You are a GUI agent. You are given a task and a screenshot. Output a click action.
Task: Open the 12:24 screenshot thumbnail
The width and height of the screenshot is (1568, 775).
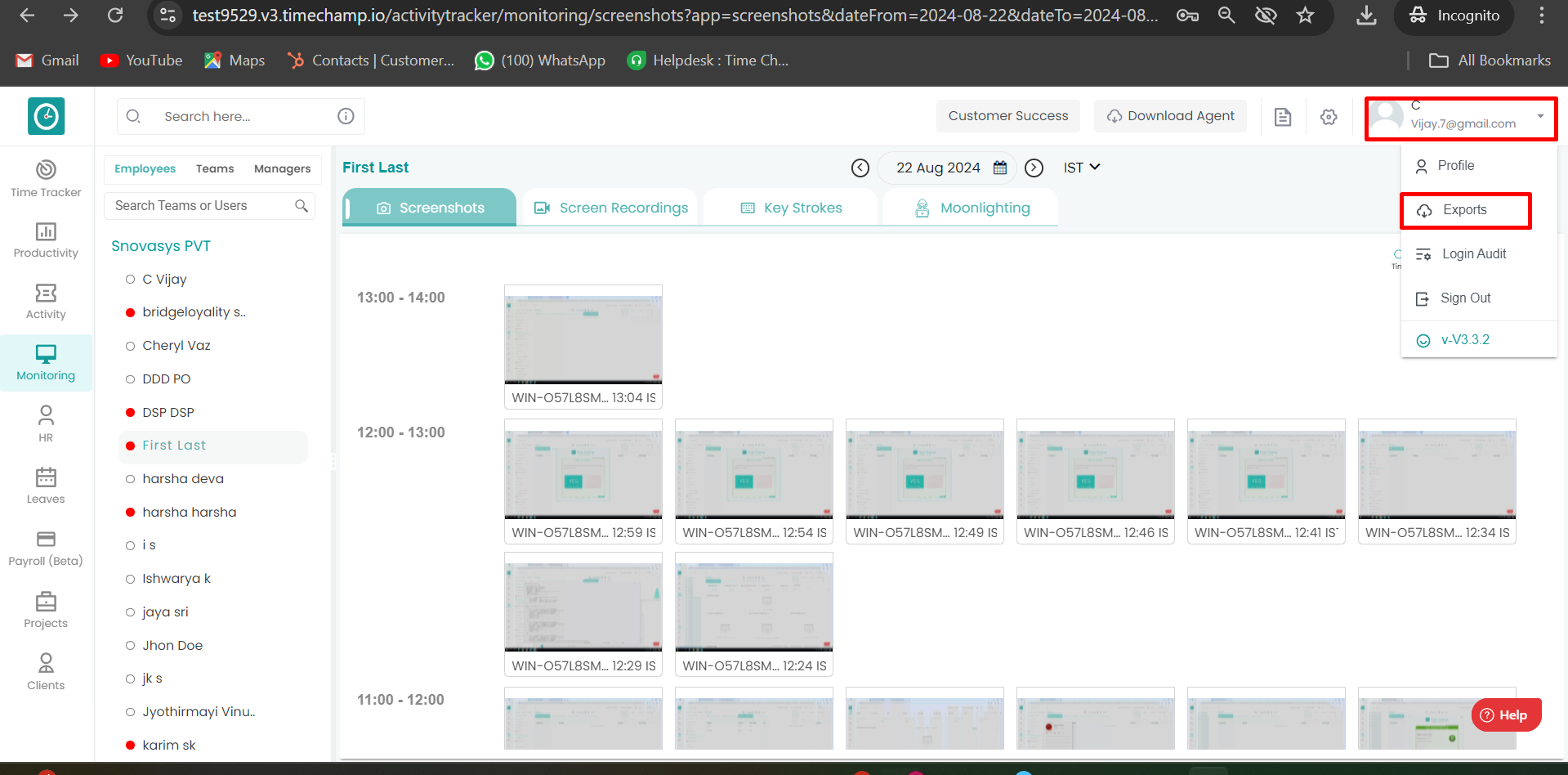pos(754,615)
